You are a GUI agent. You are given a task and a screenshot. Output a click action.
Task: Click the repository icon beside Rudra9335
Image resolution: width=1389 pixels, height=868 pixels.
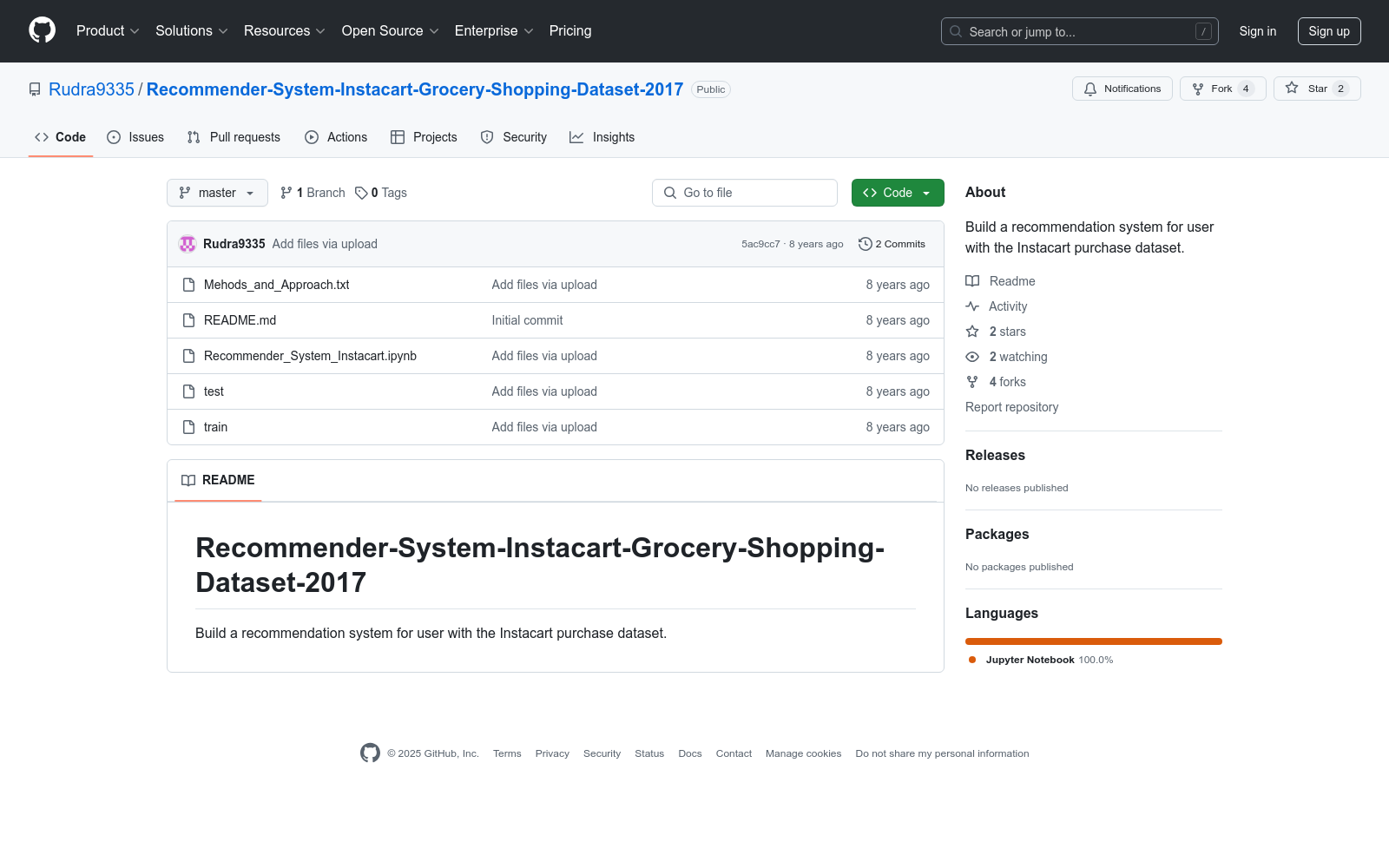point(35,89)
